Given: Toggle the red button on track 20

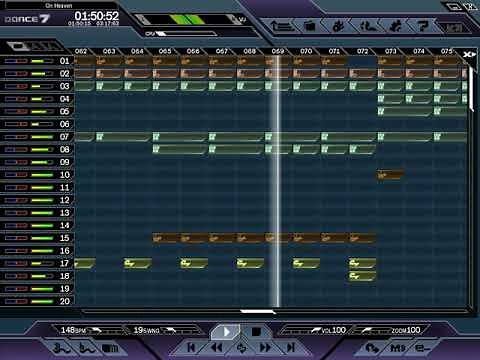Looking at the screenshot, I should pos(22,302).
